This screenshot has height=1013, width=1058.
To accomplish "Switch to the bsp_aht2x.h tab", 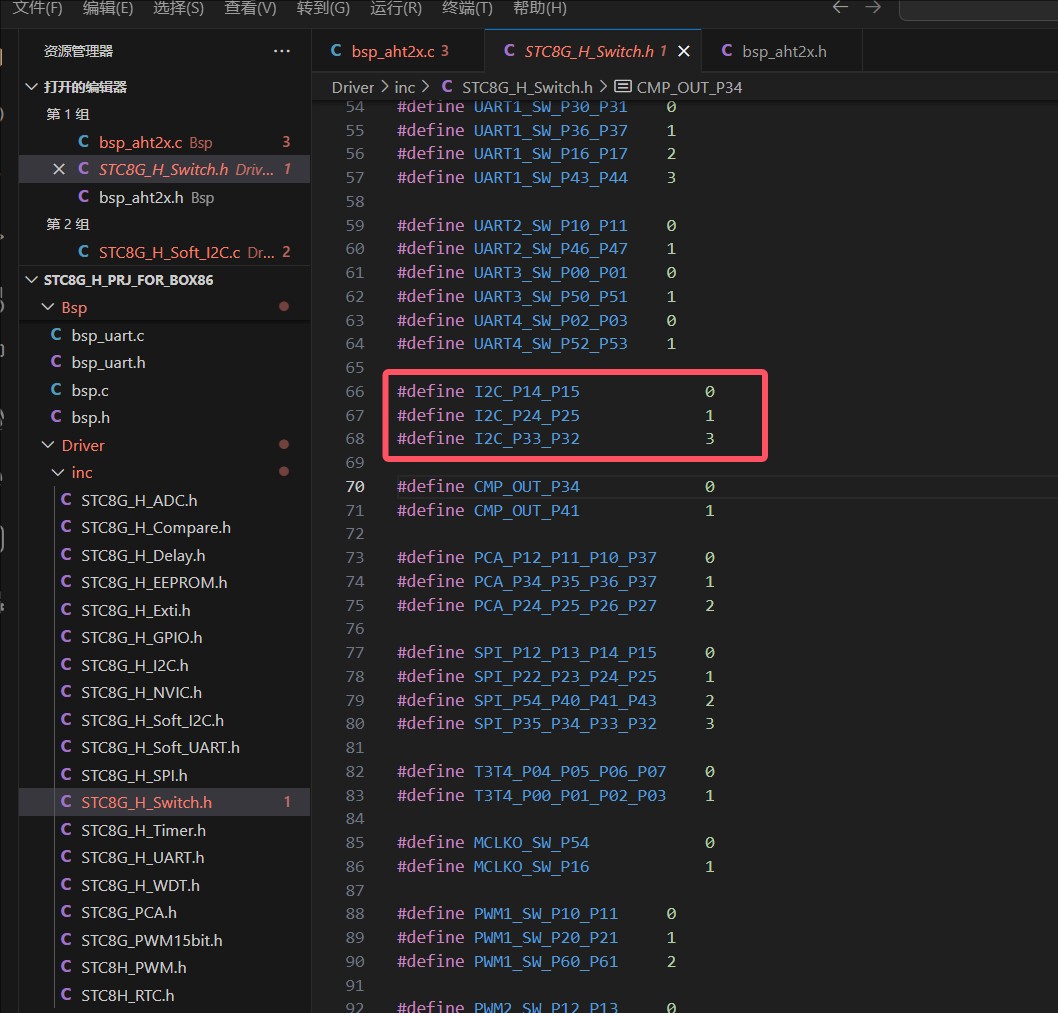I will (781, 51).
